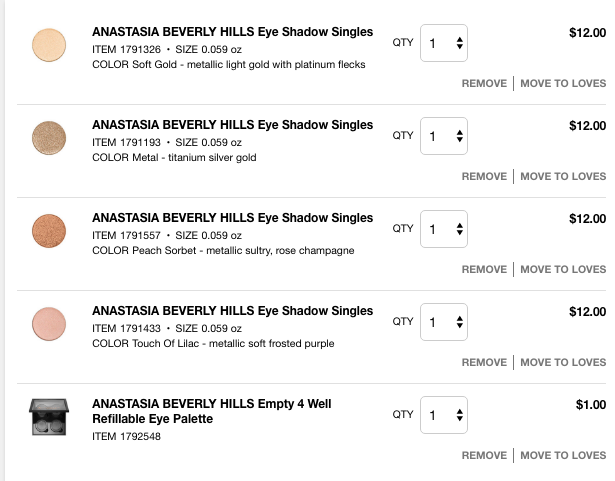Remove the Empty 4 Well Palette
The width and height of the screenshot is (615, 481).
(484, 455)
